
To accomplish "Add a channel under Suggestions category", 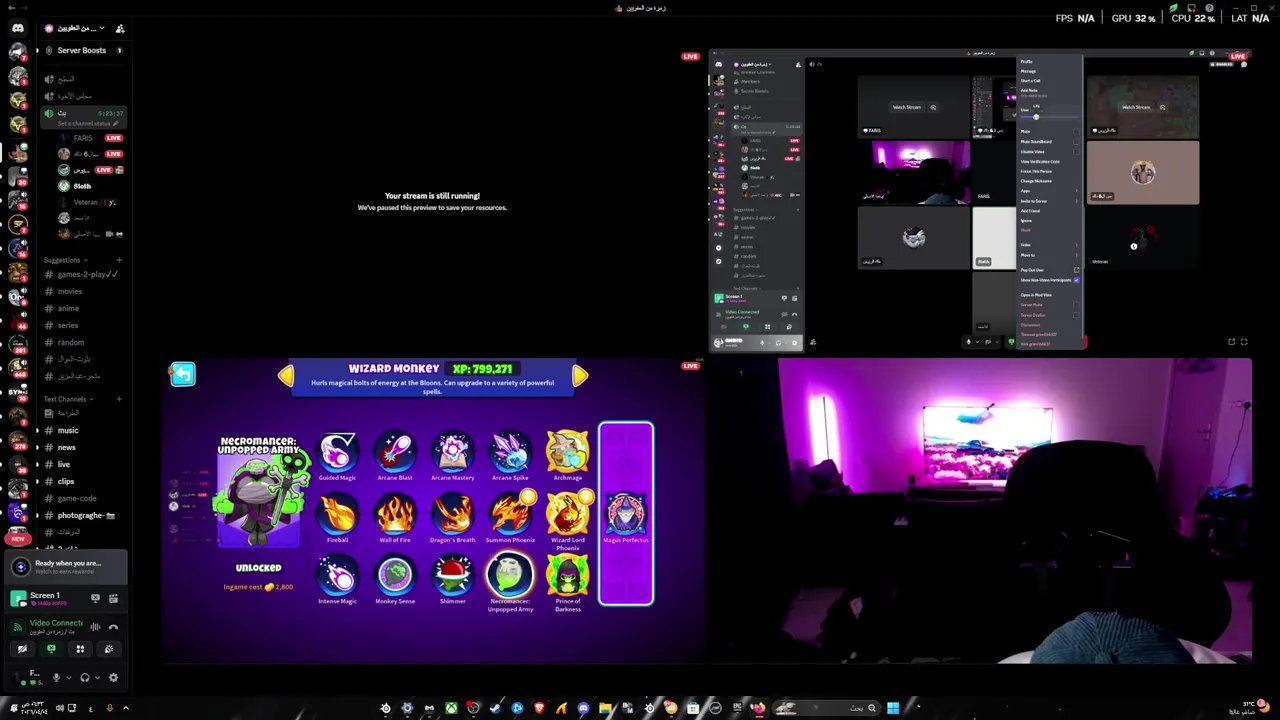I will tap(119, 260).
